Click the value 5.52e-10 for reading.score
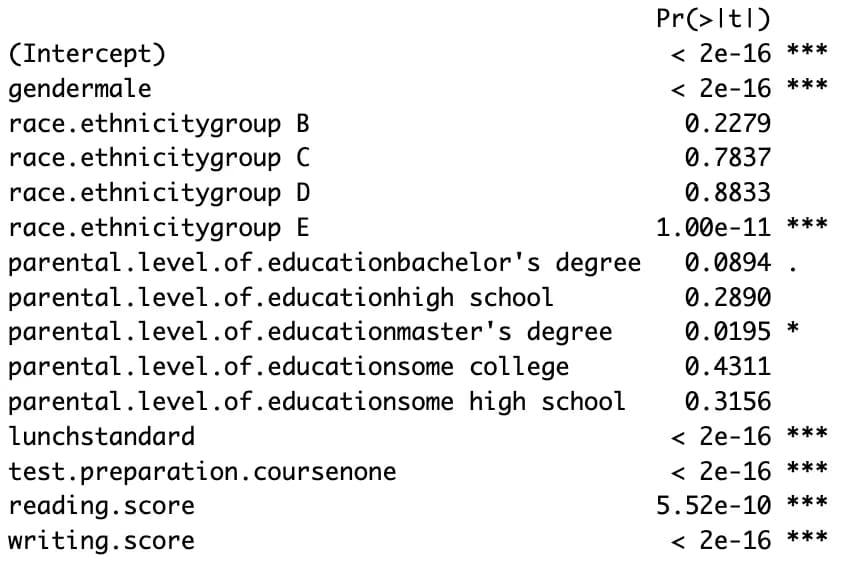The height and width of the screenshot is (568, 864). pos(713,506)
